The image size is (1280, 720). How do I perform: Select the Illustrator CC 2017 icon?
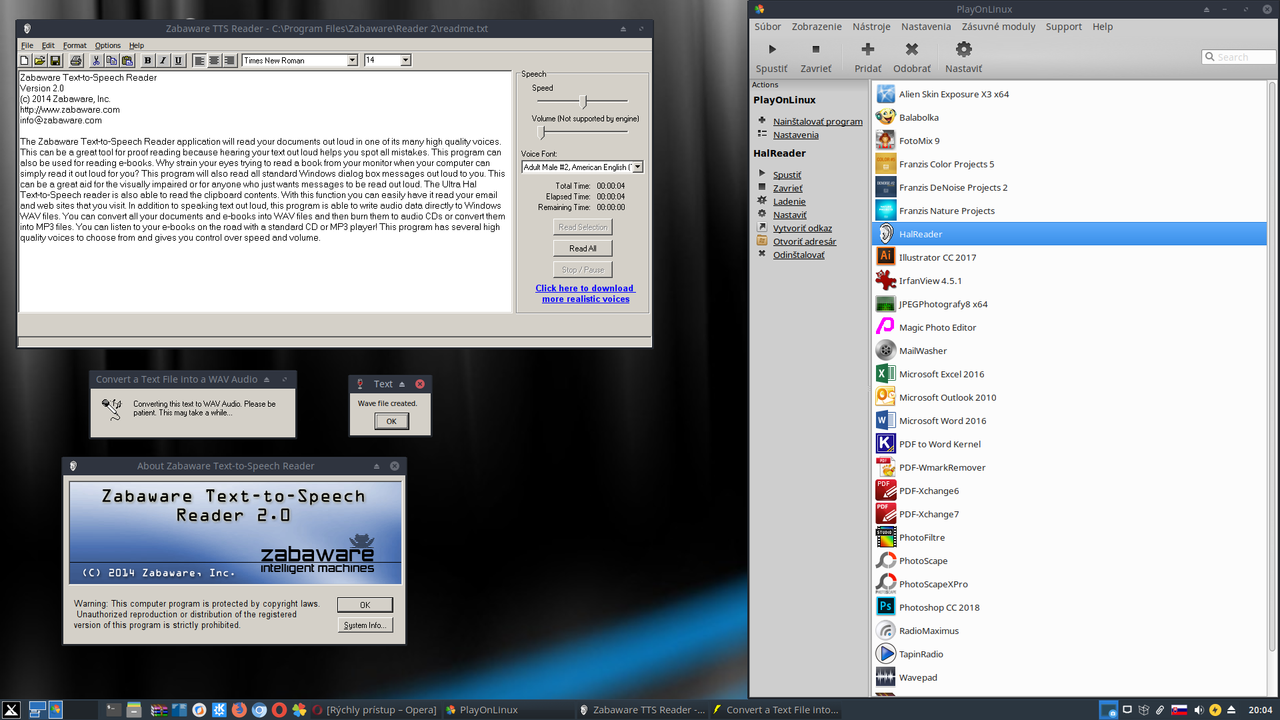point(885,257)
